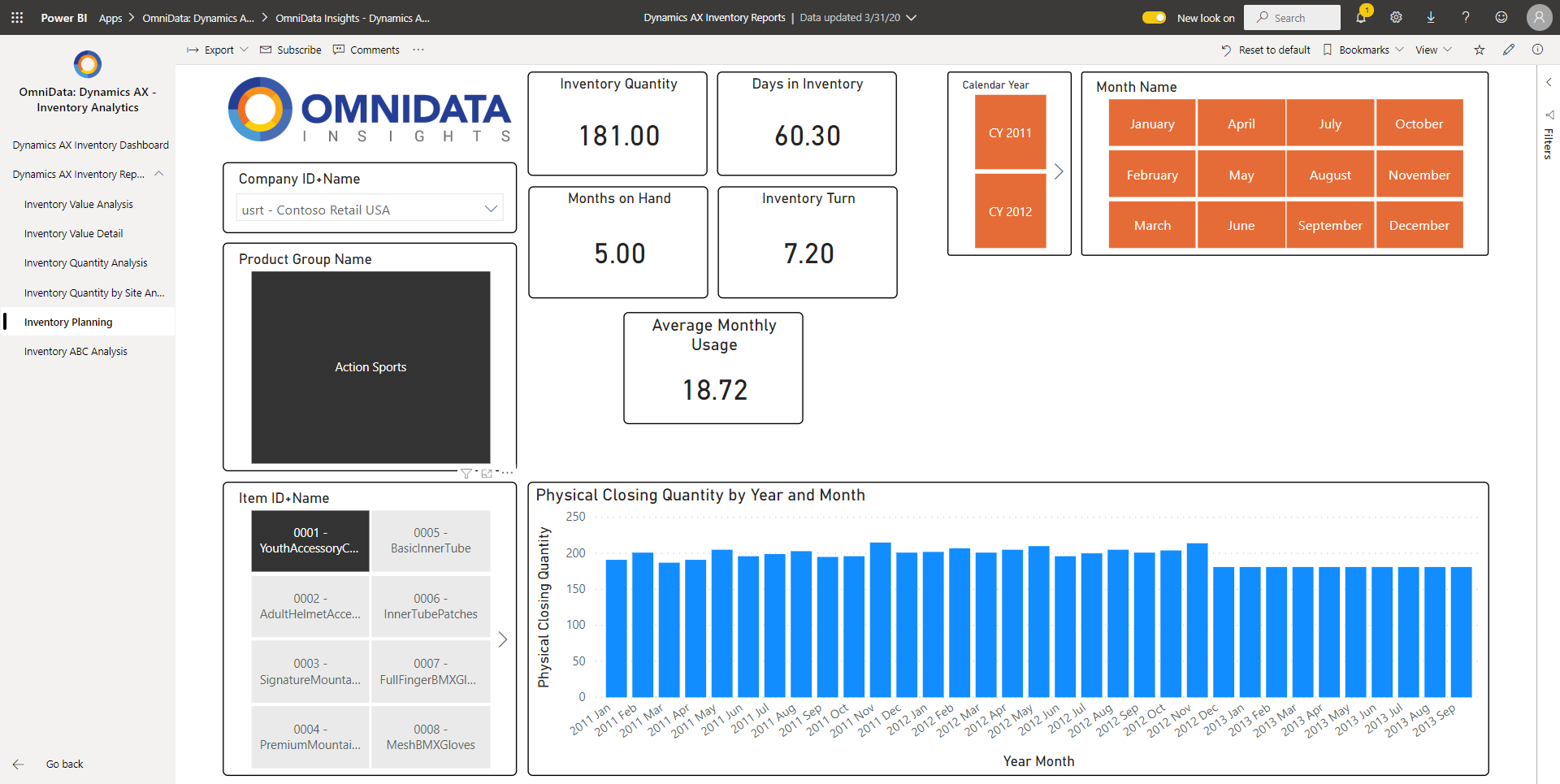Viewport: 1560px width, 784px height.
Task: Collapse Dynamics AX Inventory Rep... section
Action: 159,174
